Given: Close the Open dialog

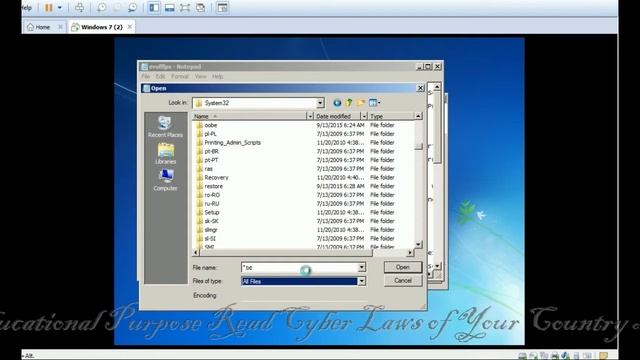Looking at the screenshot, I should (420, 88).
